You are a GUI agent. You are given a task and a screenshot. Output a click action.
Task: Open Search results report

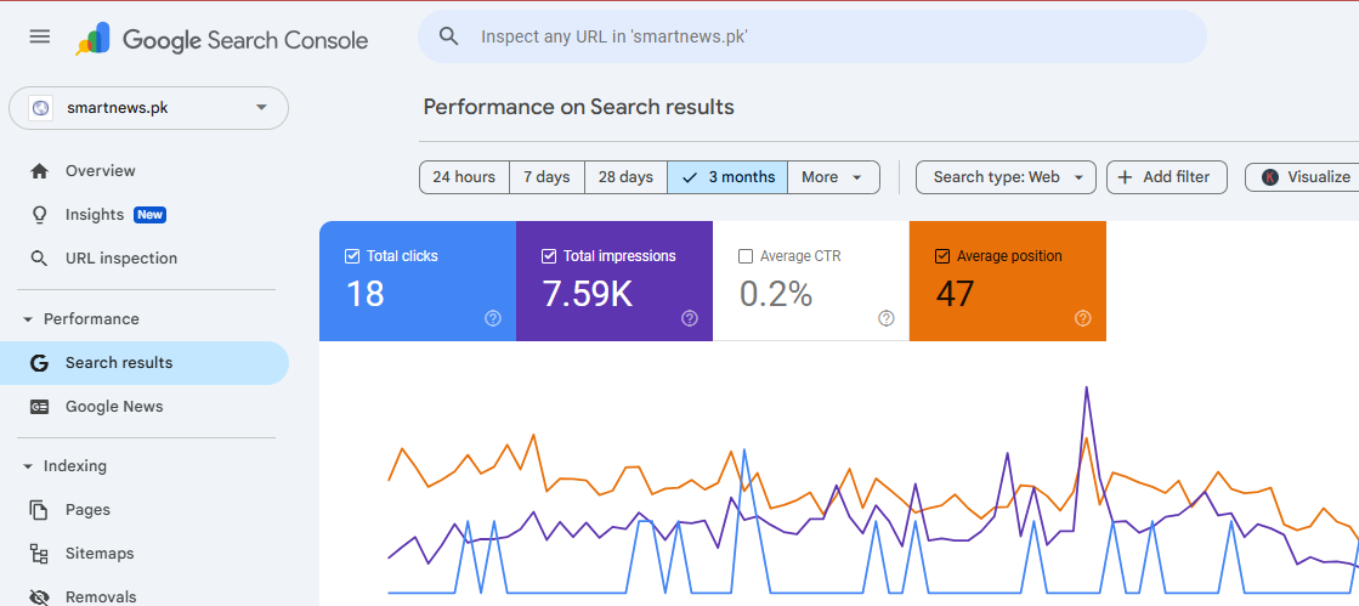coord(144,363)
